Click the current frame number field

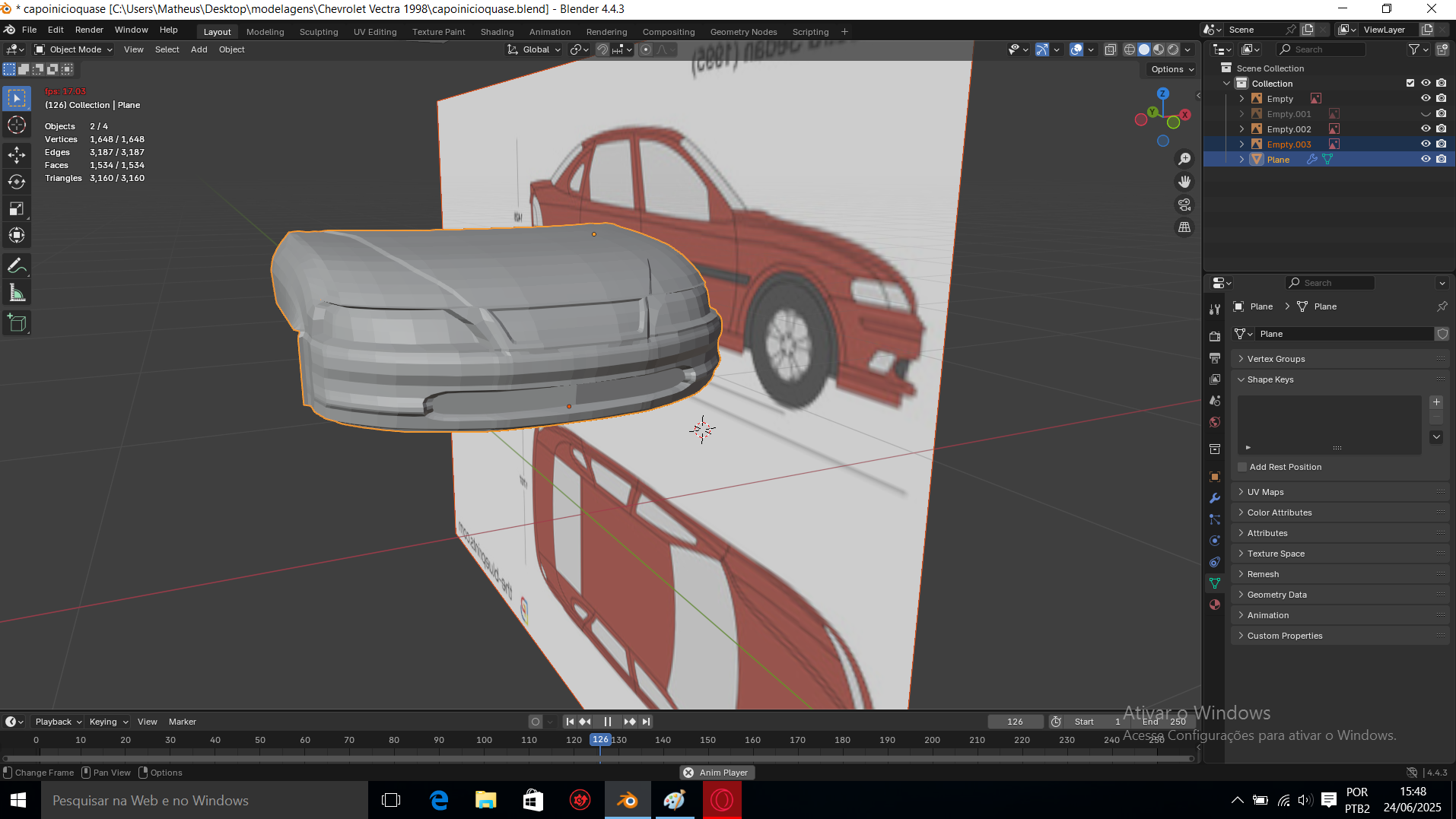[1015, 722]
